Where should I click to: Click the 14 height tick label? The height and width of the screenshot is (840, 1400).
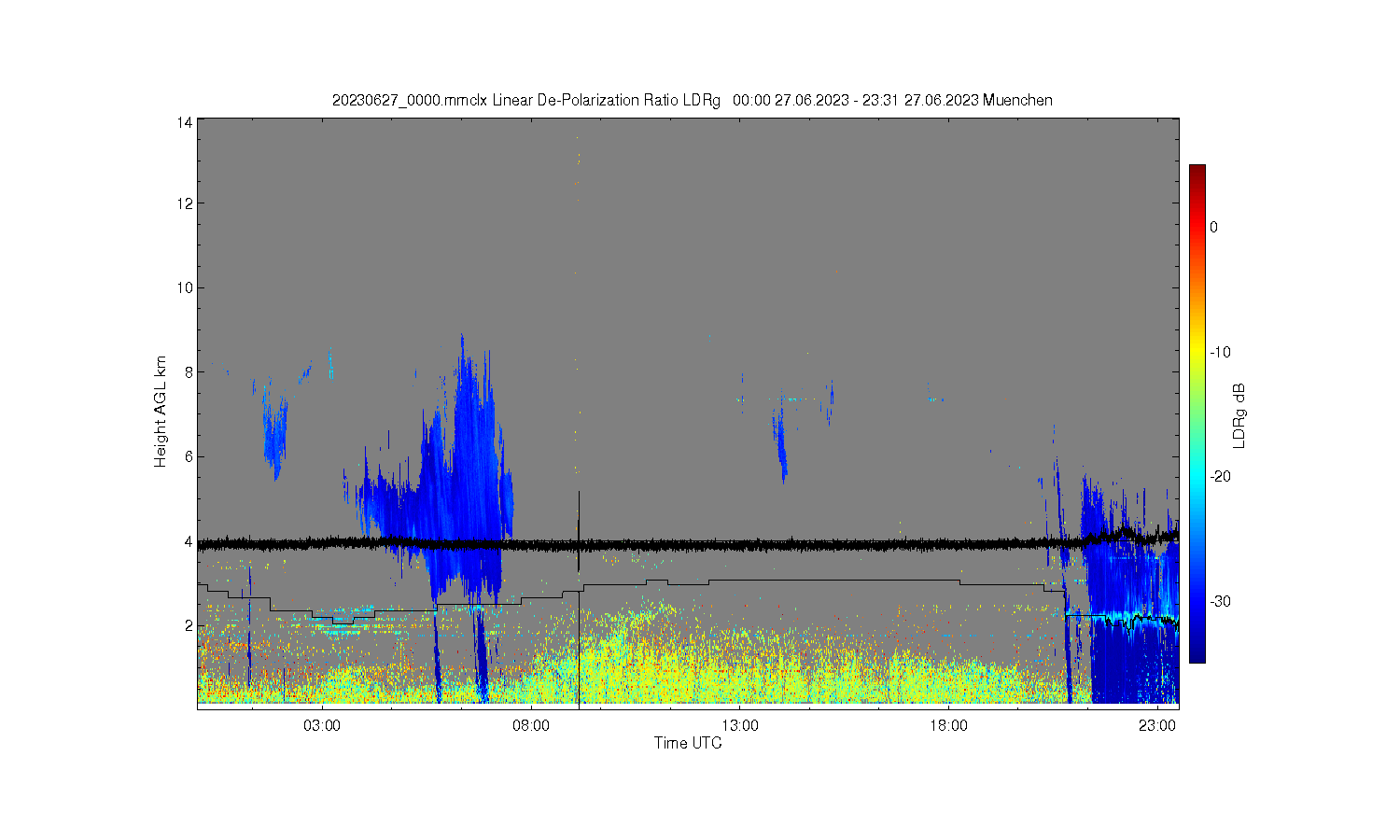(x=185, y=122)
